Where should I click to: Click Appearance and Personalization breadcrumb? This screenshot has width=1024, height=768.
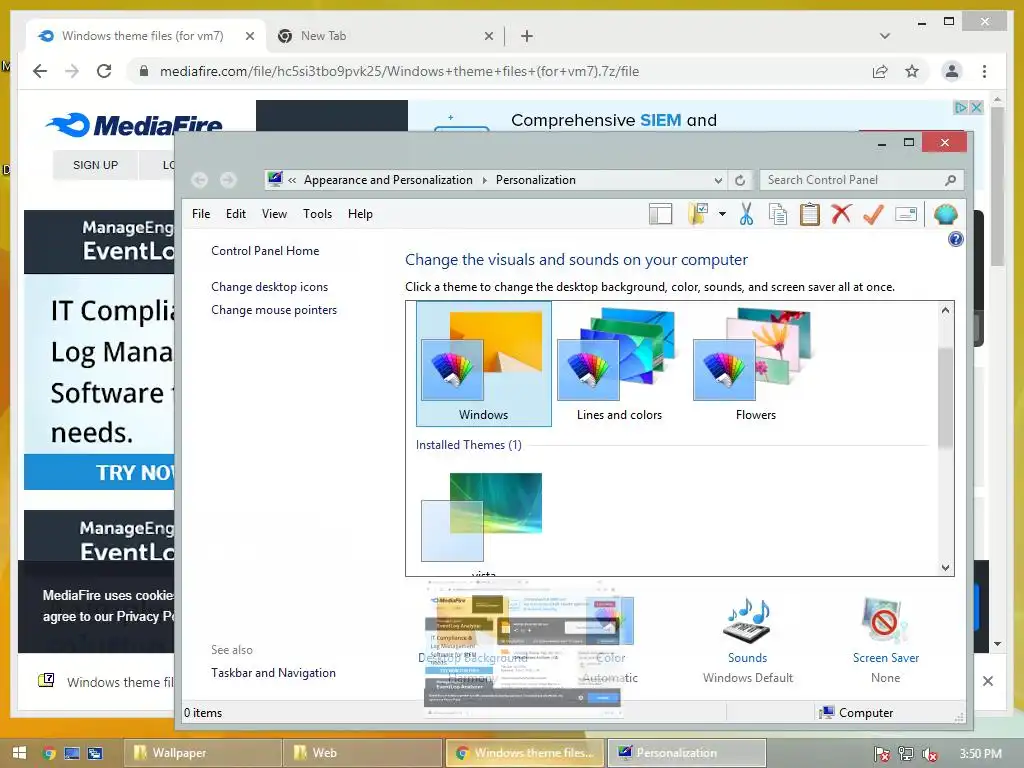tap(388, 180)
